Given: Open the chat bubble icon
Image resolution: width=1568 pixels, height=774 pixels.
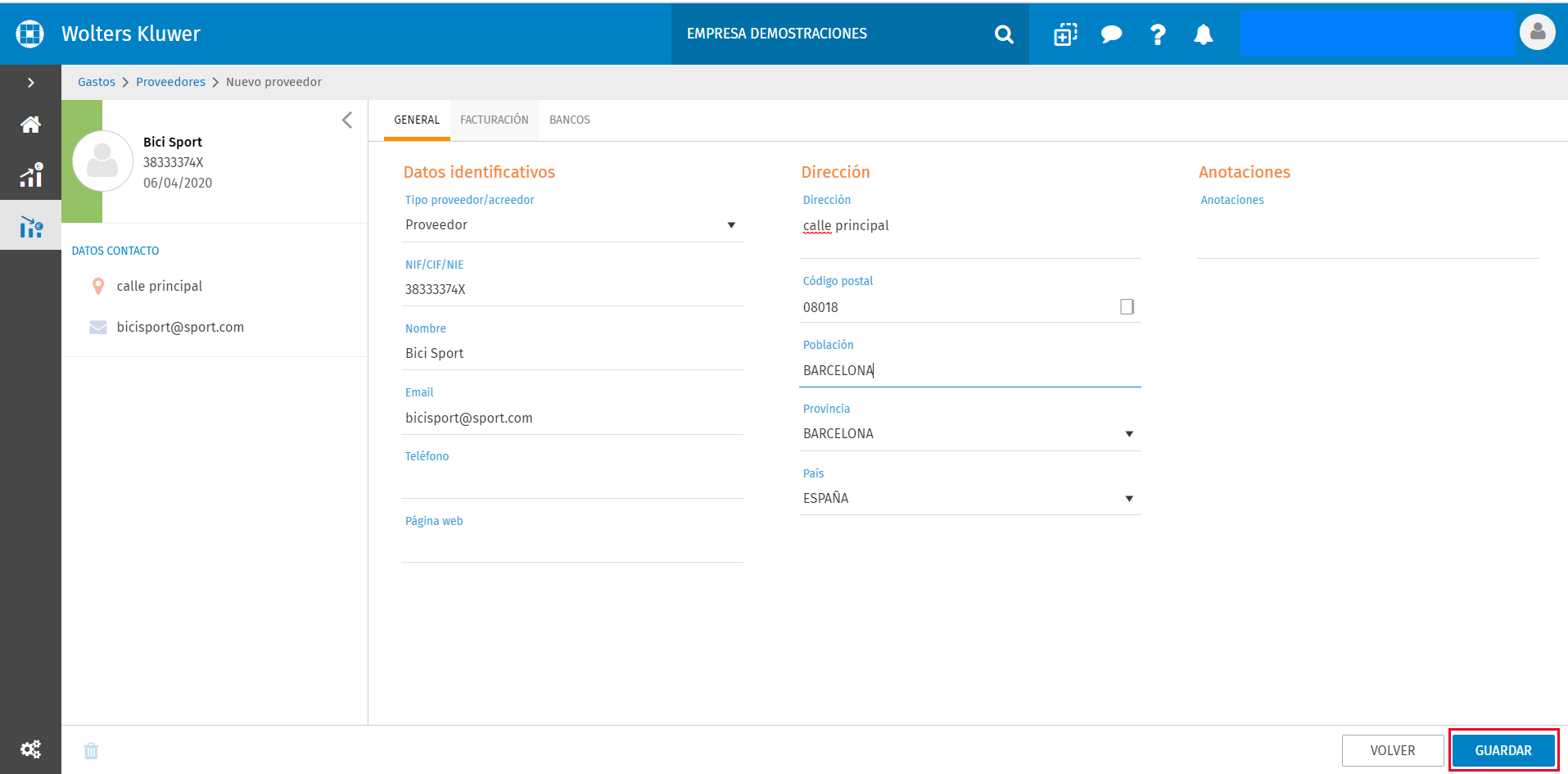Looking at the screenshot, I should [1111, 34].
